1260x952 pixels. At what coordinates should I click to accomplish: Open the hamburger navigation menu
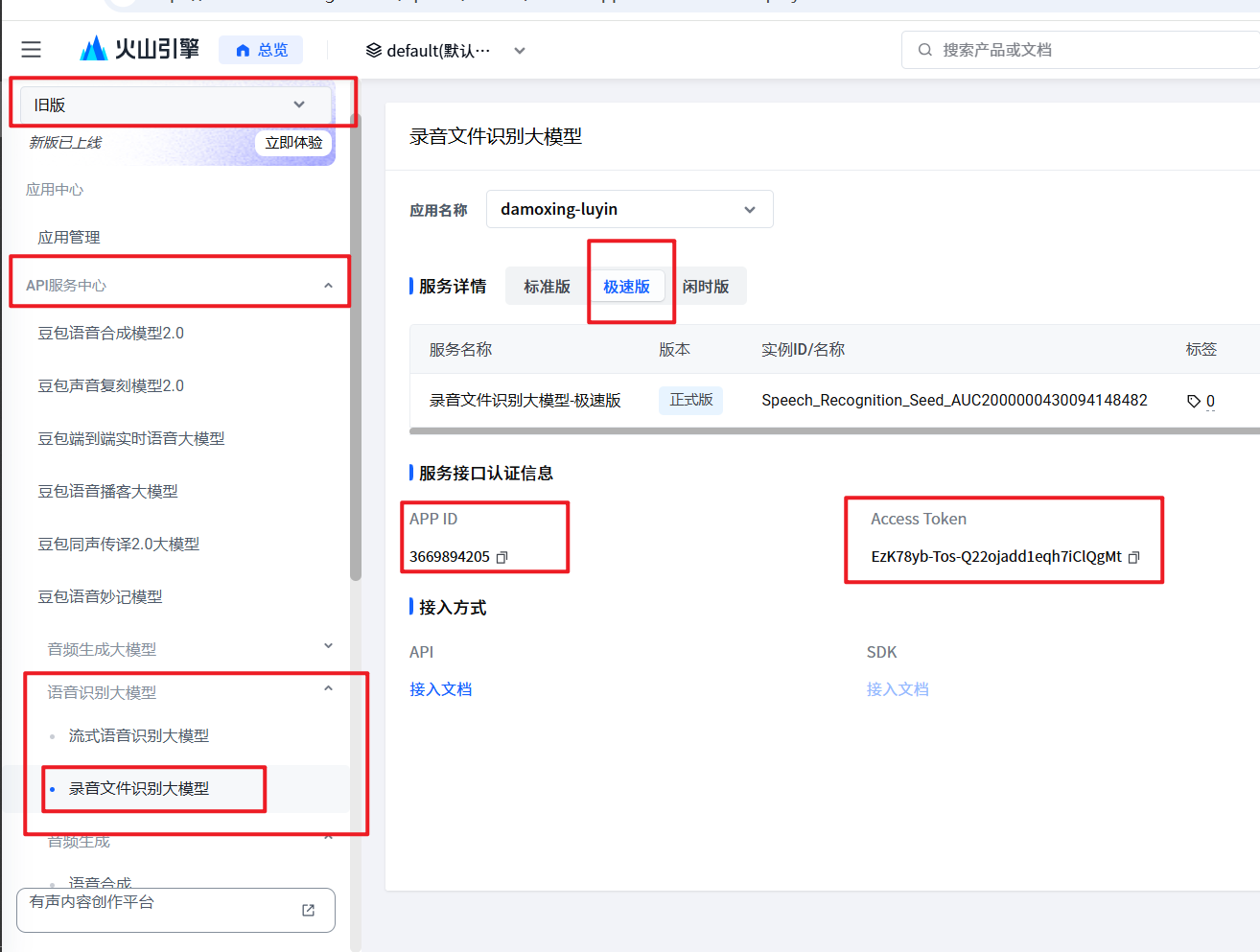(32, 50)
